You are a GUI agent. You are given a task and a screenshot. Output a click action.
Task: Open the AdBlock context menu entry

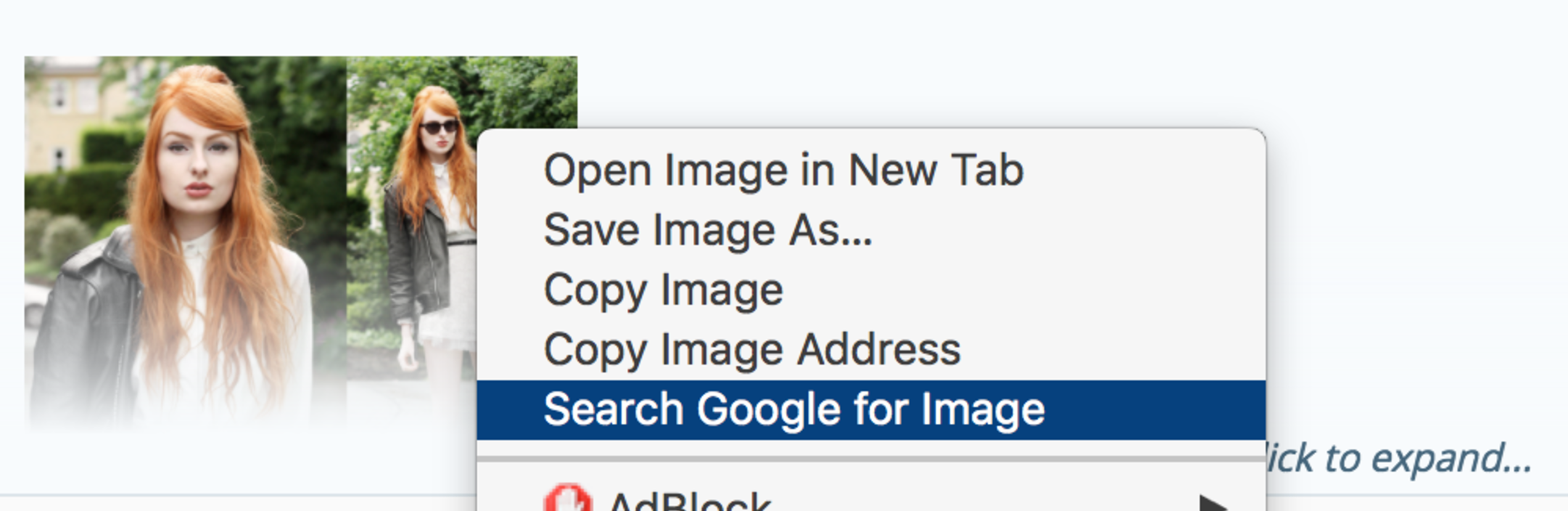[x=689, y=502]
